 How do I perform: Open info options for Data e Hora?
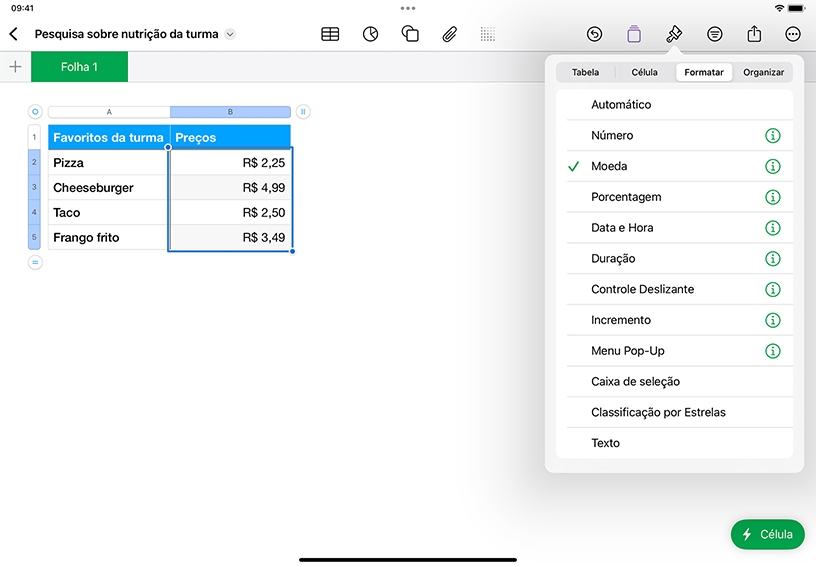pyautogui.click(x=773, y=228)
